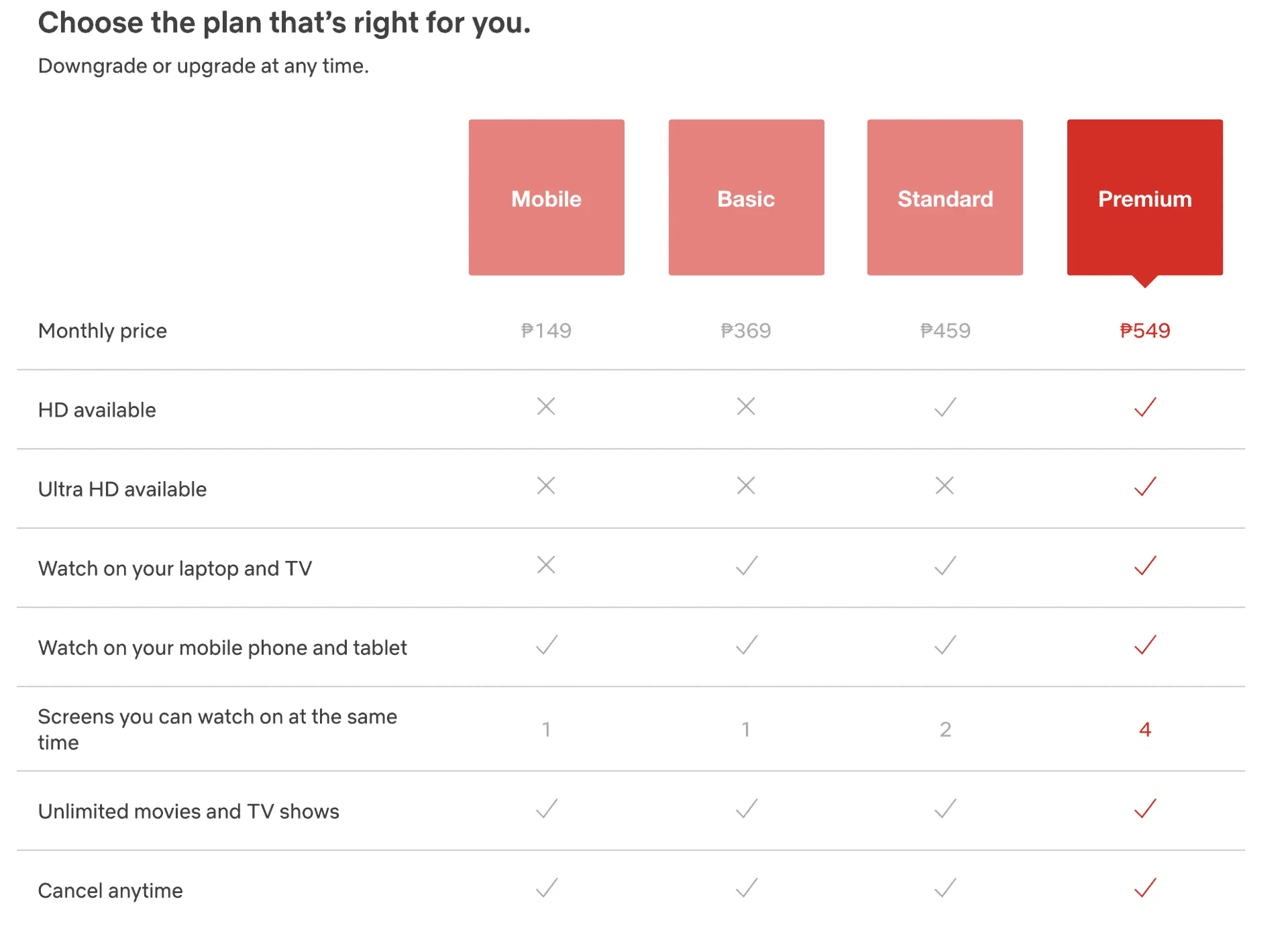Click the X icon for Standard Ultra HD
Viewport: 1288px width, 934px height.
pos(945,485)
